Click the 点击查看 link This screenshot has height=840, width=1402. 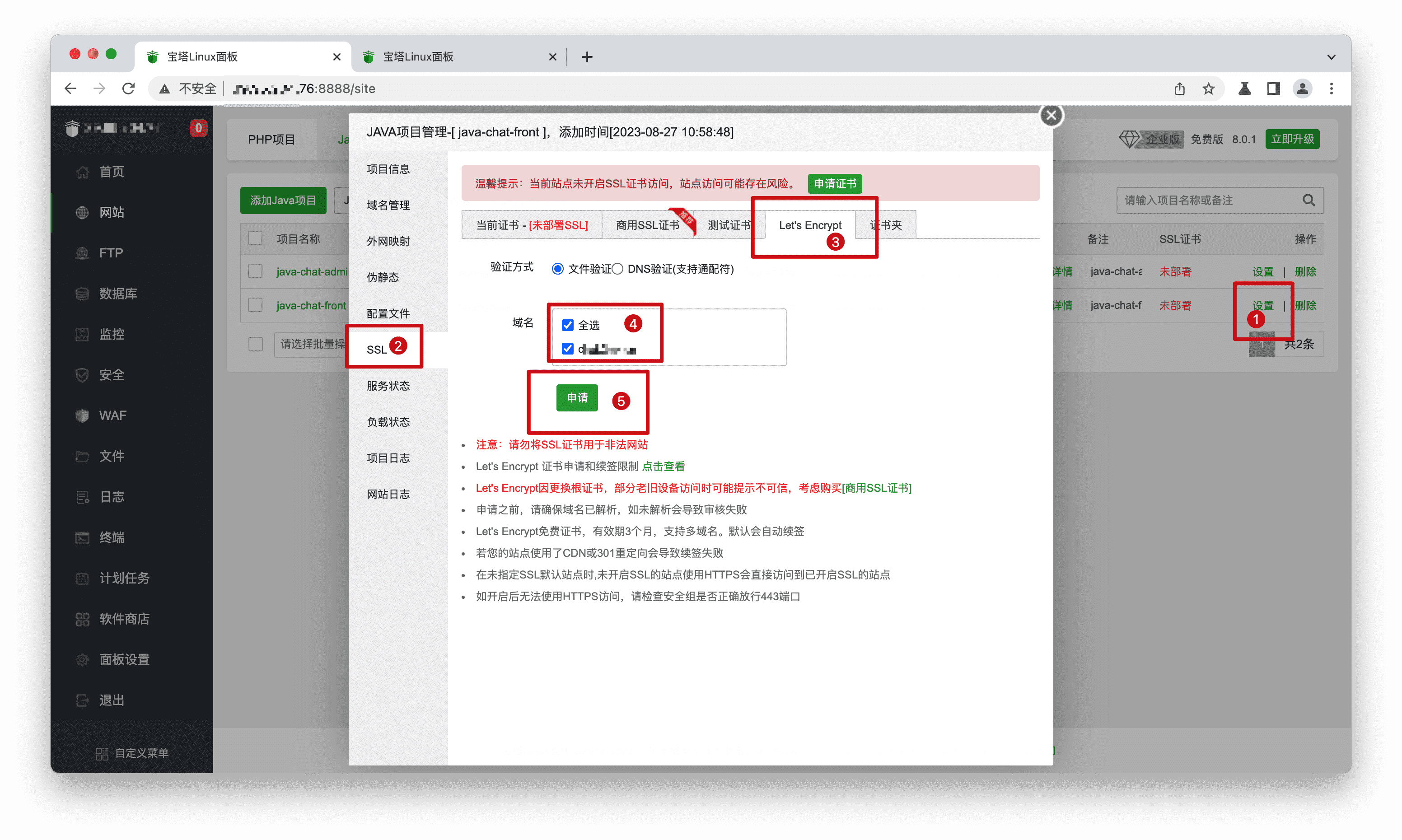click(663, 467)
